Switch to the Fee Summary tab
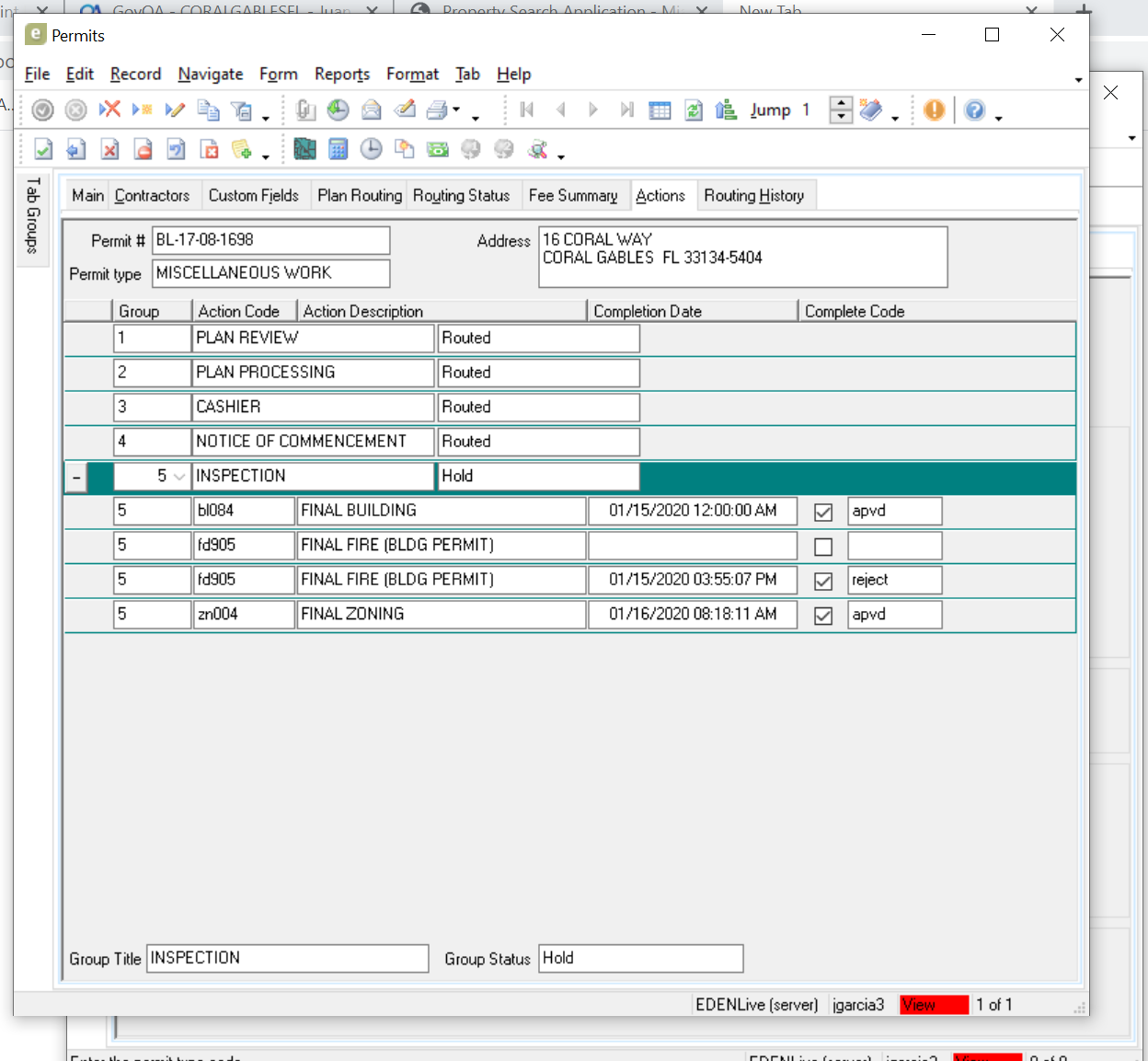The width and height of the screenshot is (1148, 1061). coord(572,195)
